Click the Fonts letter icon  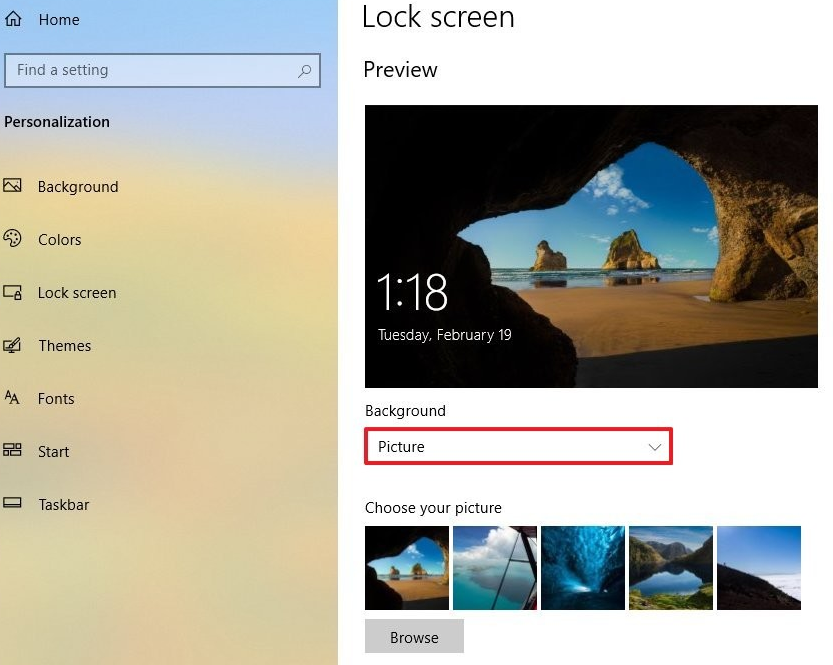(14, 398)
